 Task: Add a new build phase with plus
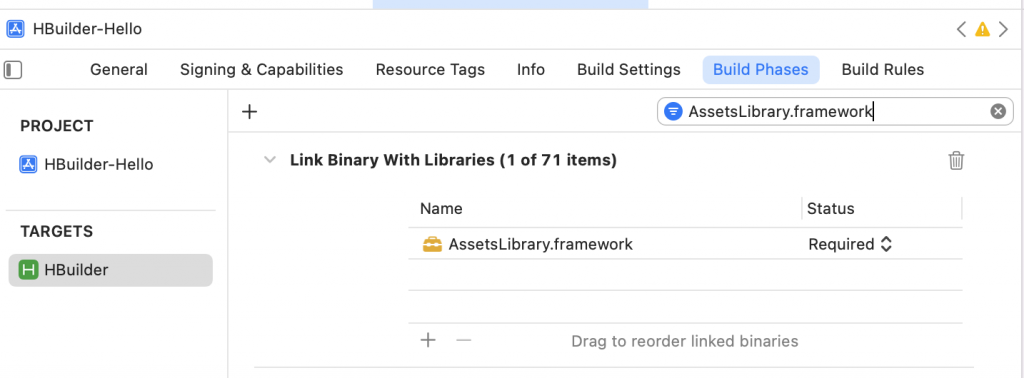[249, 112]
